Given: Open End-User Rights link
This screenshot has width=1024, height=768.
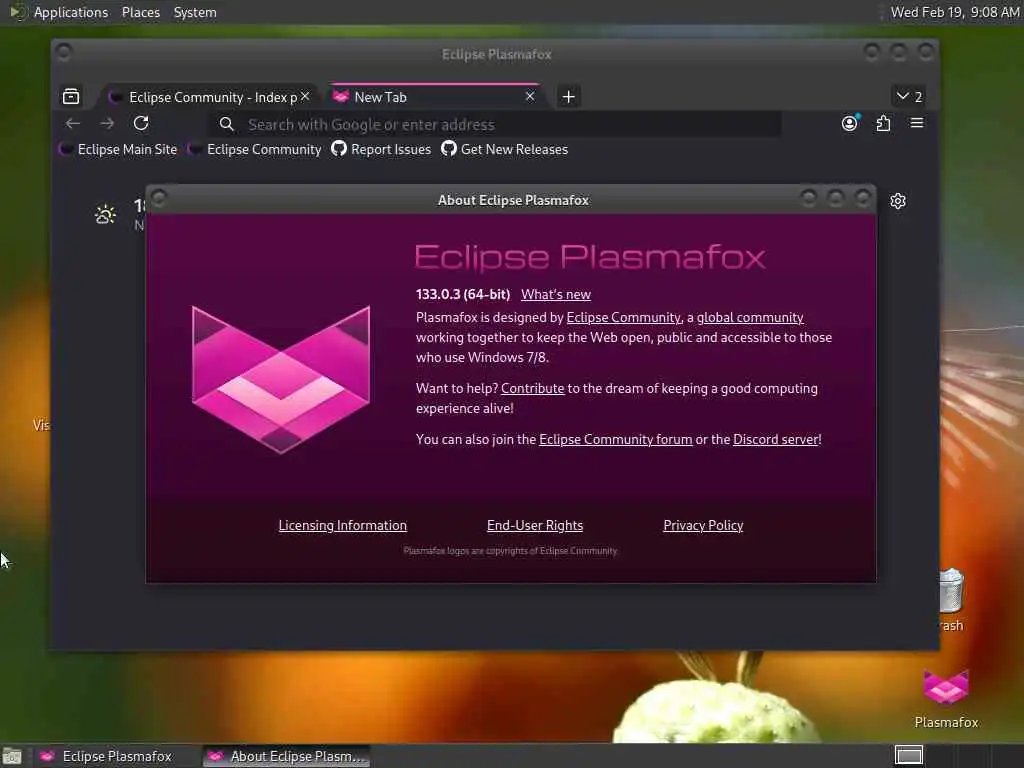Looking at the screenshot, I should [535, 526].
